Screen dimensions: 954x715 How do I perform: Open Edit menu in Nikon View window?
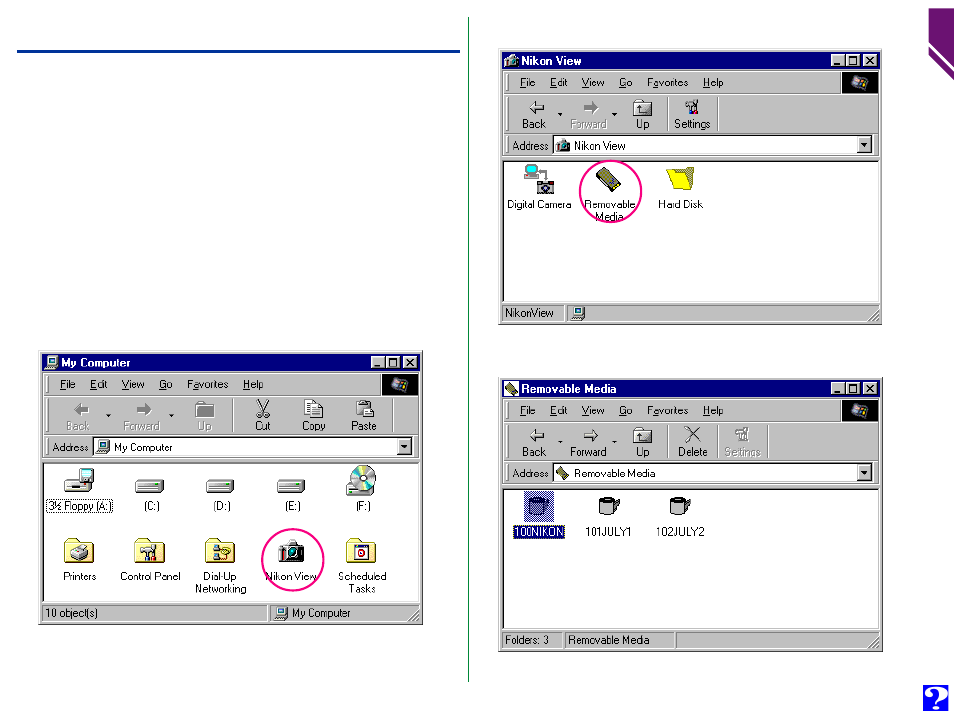[x=559, y=83]
